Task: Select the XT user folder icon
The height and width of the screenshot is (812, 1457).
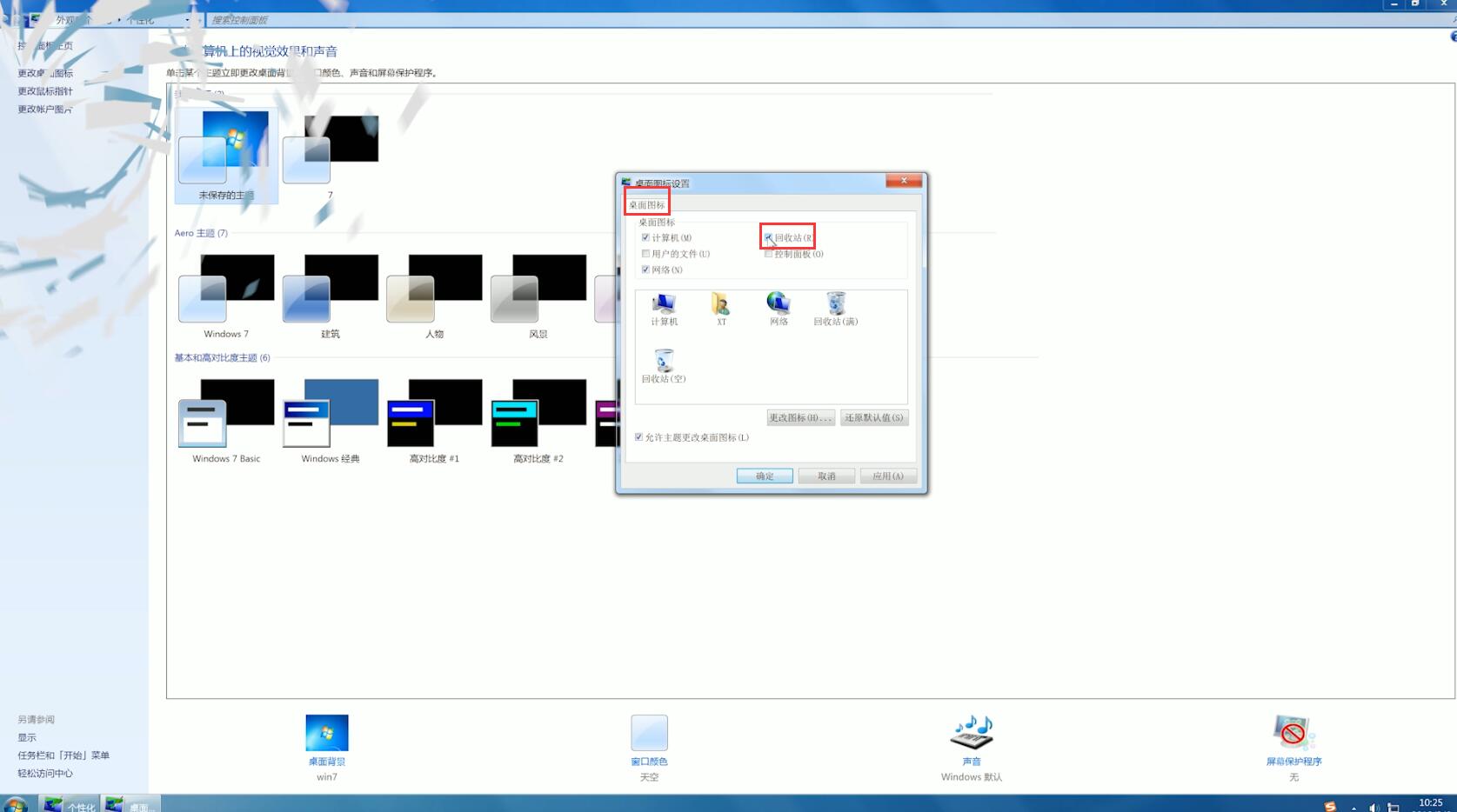Action: coord(720,309)
